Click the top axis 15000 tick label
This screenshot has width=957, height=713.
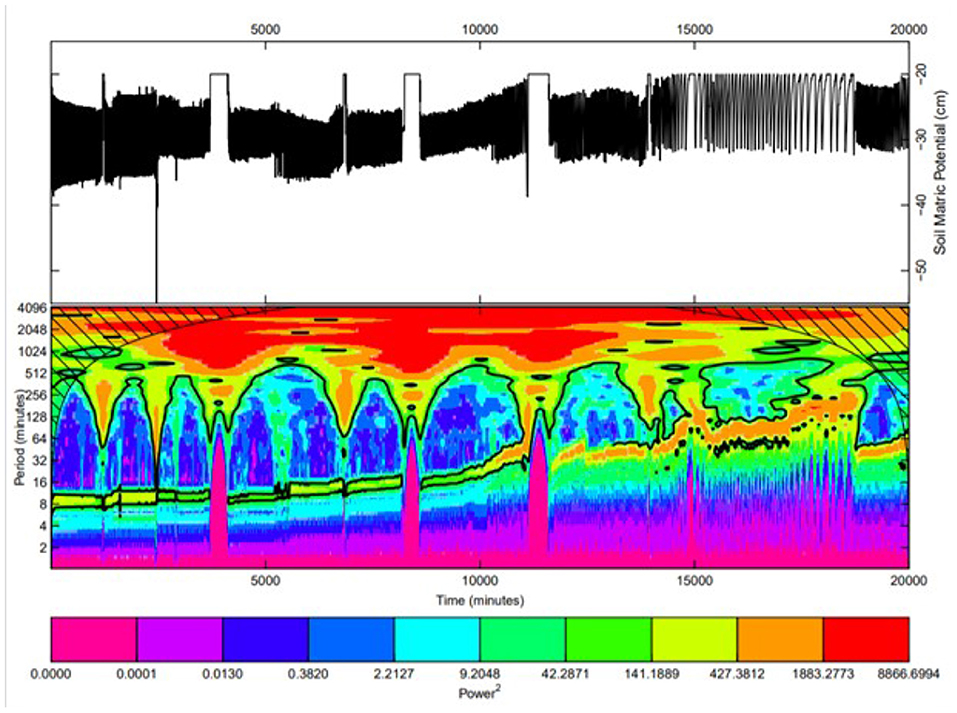point(695,29)
